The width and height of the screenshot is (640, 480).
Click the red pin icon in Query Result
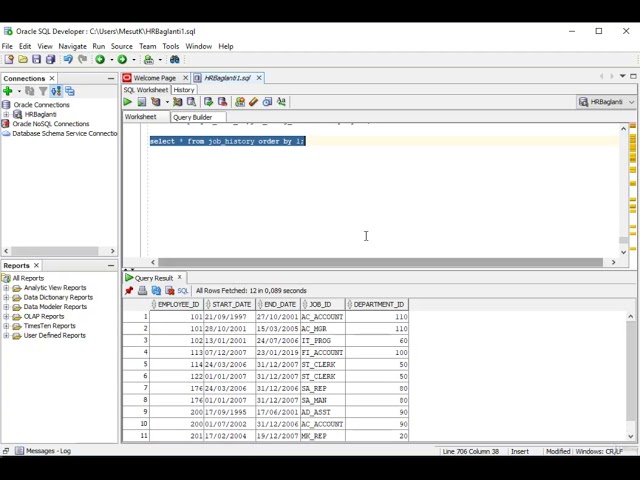coord(129,291)
